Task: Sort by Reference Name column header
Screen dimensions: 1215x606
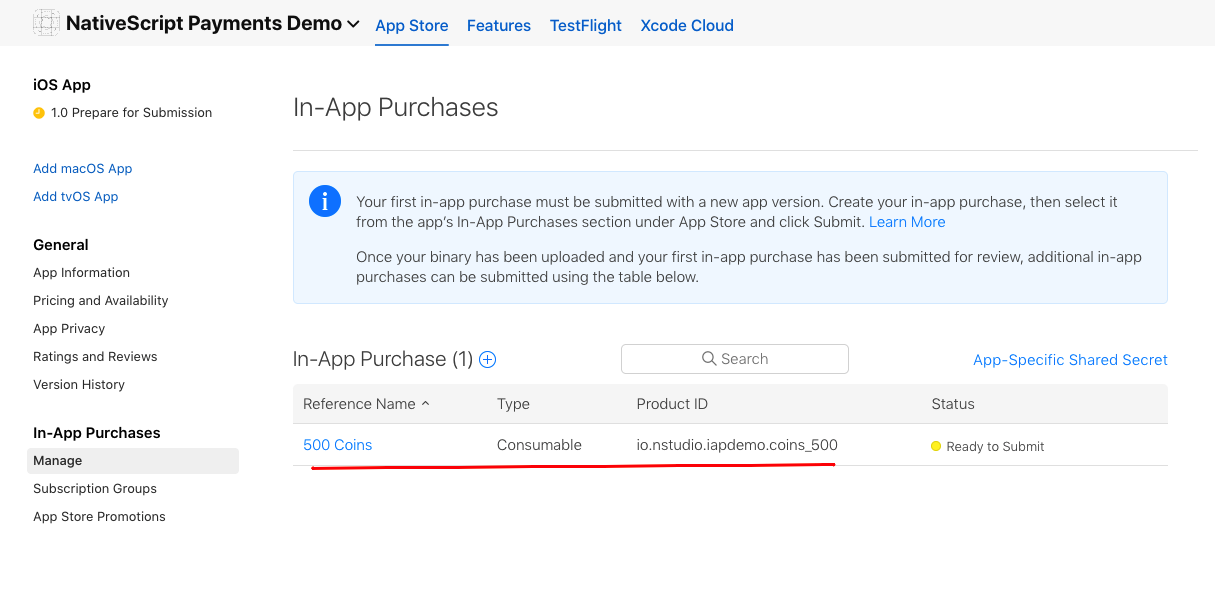Action: click(x=366, y=404)
